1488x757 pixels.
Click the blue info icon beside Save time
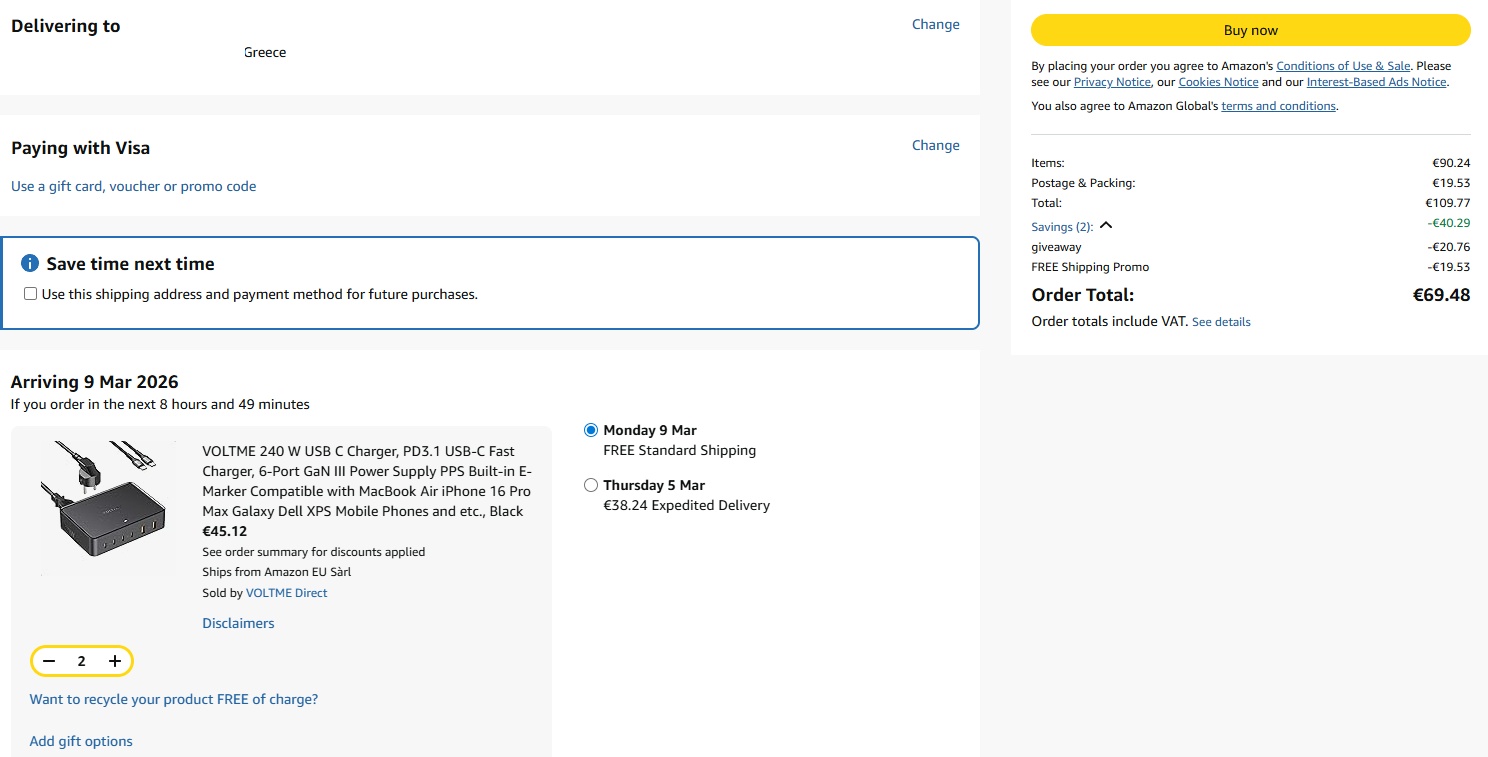tap(30, 264)
